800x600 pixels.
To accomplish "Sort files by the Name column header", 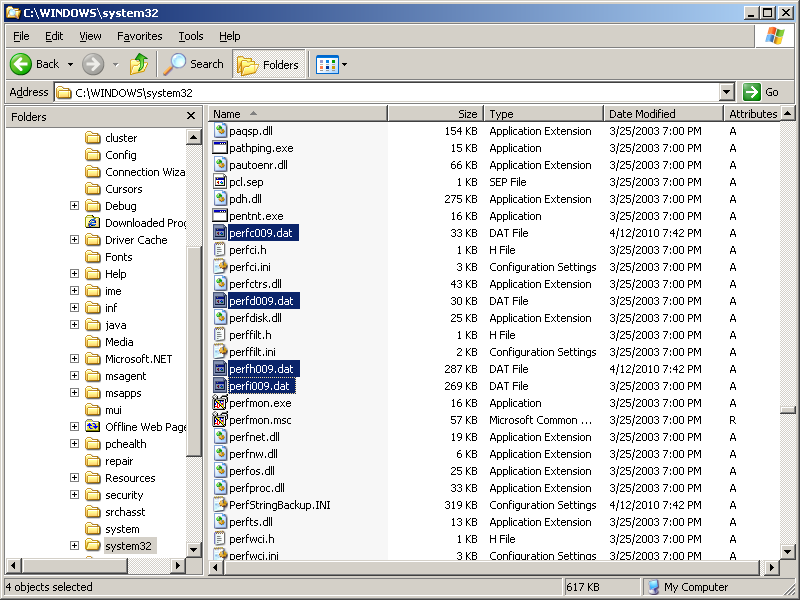I will click(x=298, y=114).
